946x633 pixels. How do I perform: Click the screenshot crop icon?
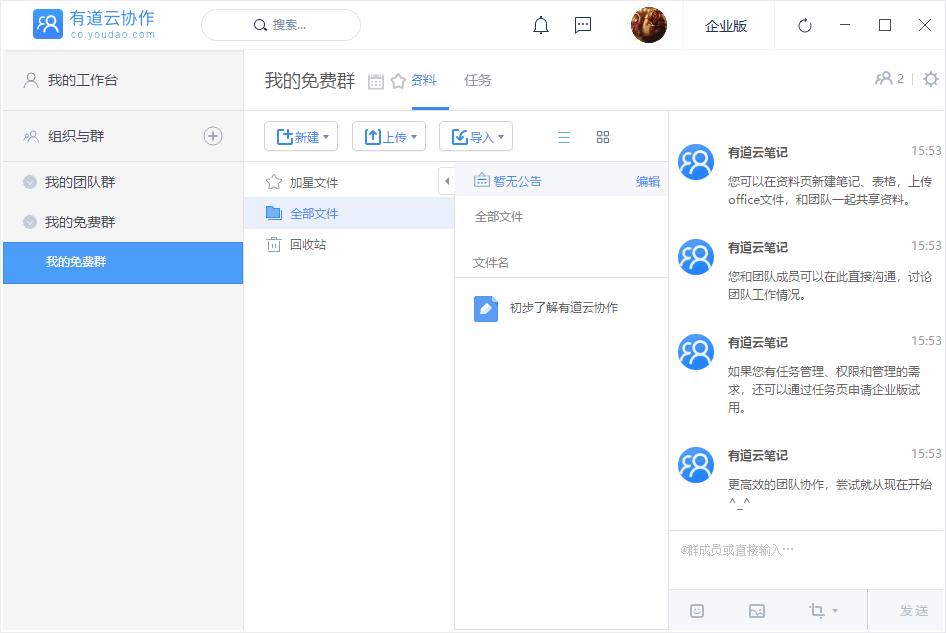[x=816, y=611]
